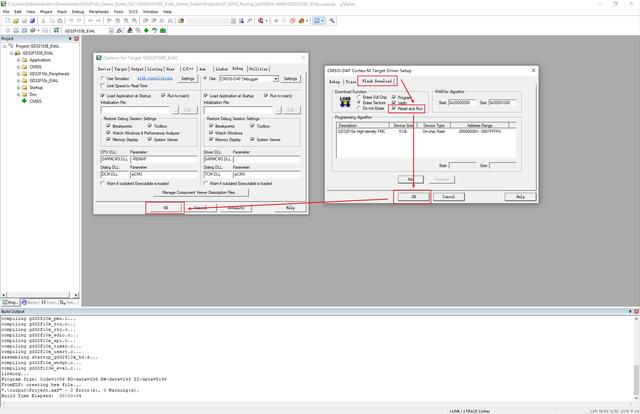
Task: Switch to Utilities tab in Options dialog
Action: [x=258, y=69]
